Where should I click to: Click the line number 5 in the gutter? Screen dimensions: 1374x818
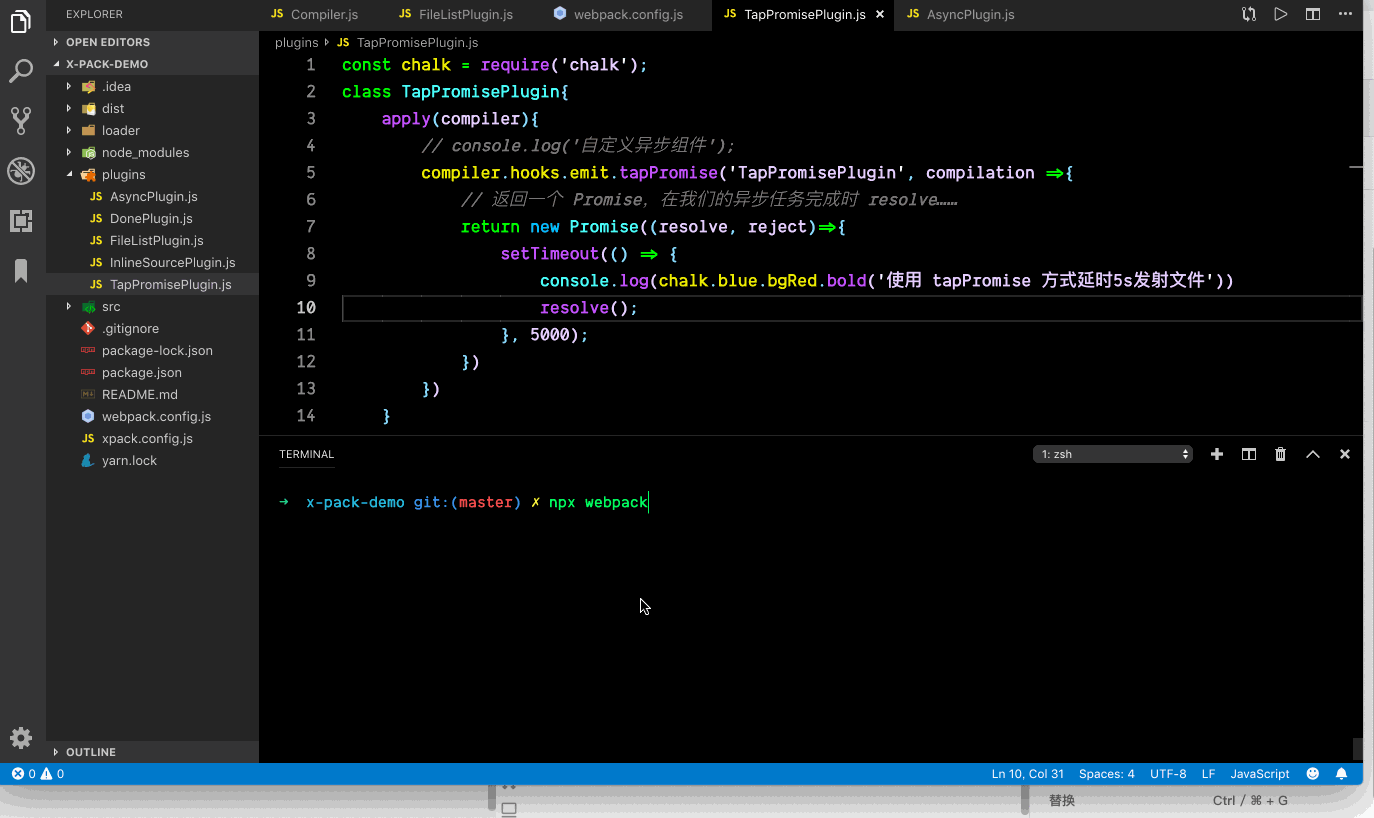310,173
